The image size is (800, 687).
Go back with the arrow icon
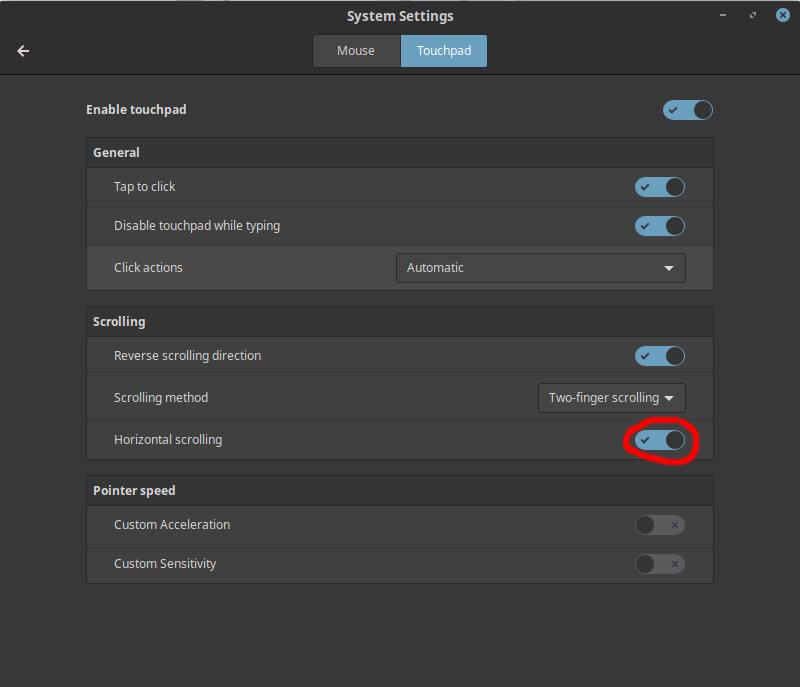point(23,51)
